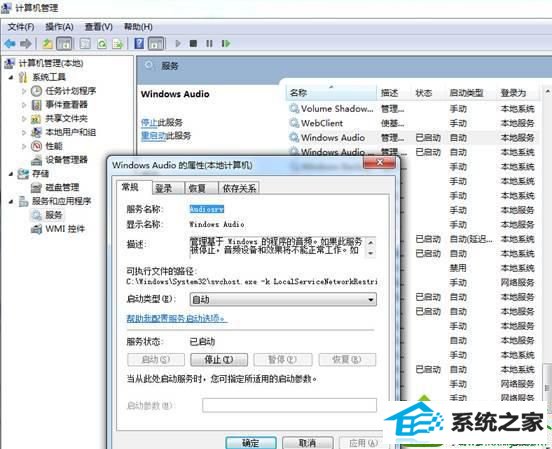The image size is (552, 449).
Task: Click the 停止(T) button in dialog
Action: click(219, 360)
